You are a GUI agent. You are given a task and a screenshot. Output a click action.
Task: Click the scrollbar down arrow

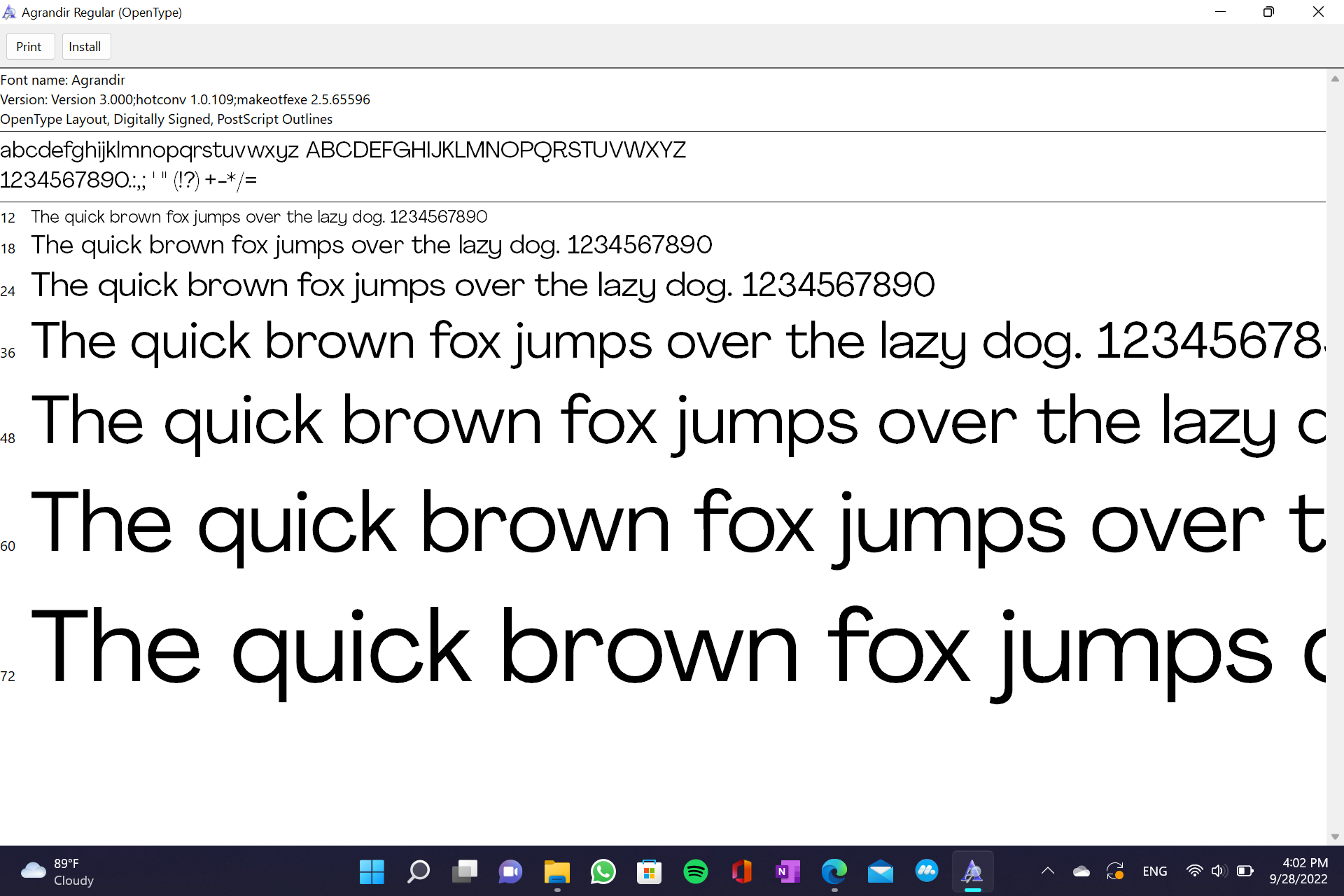point(1336,836)
